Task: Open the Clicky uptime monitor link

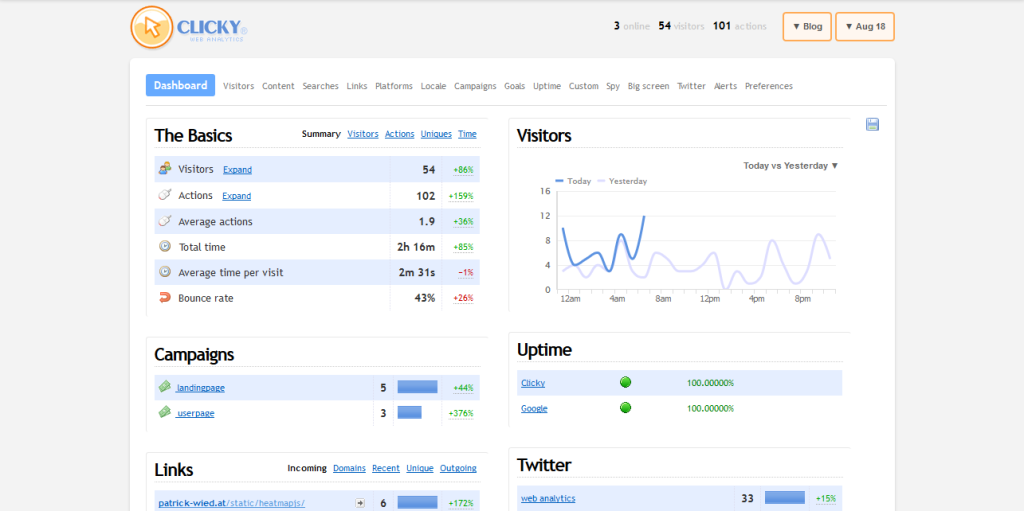Action: coord(533,384)
